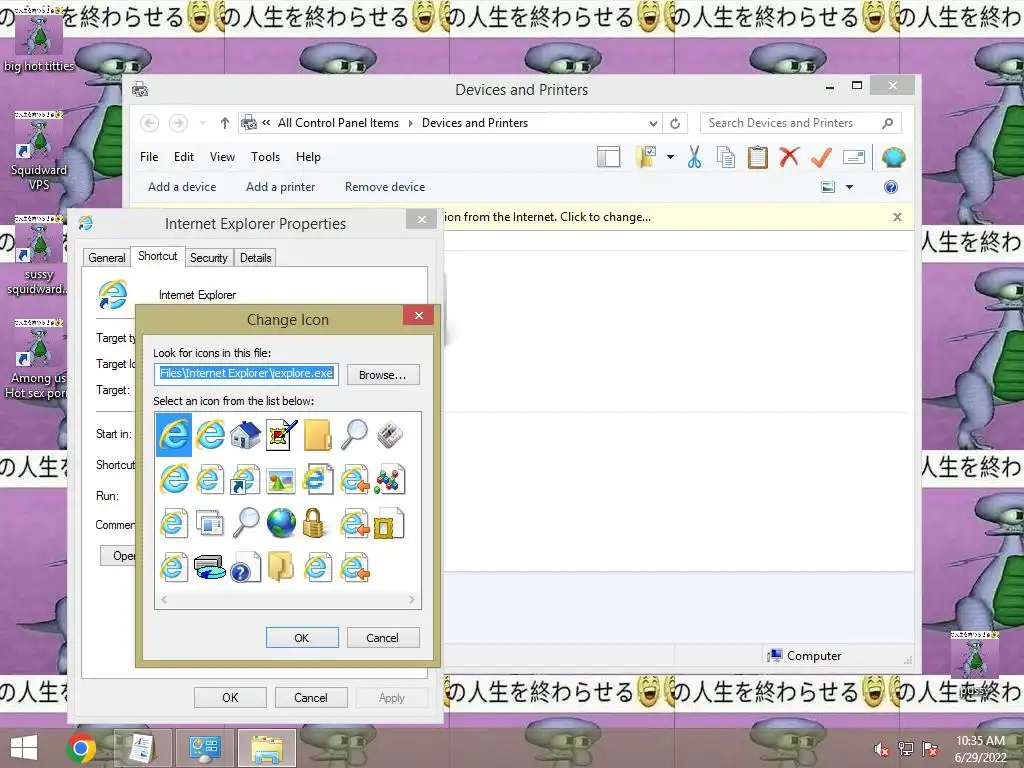Image resolution: width=1024 pixels, height=768 pixels.
Task: Select the landscape picture icon
Action: point(281,481)
